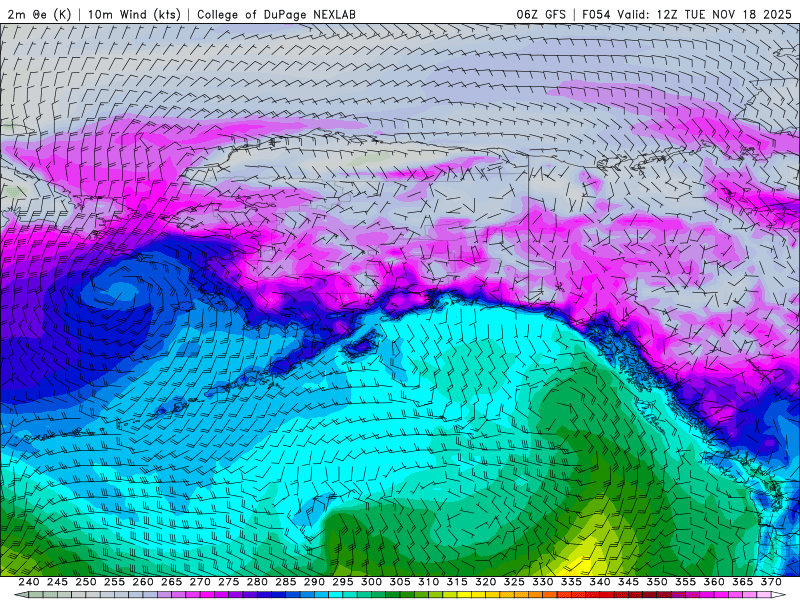Select the 270 legend number
Image resolution: width=800 pixels, height=600 pixels.
(200, 582)
